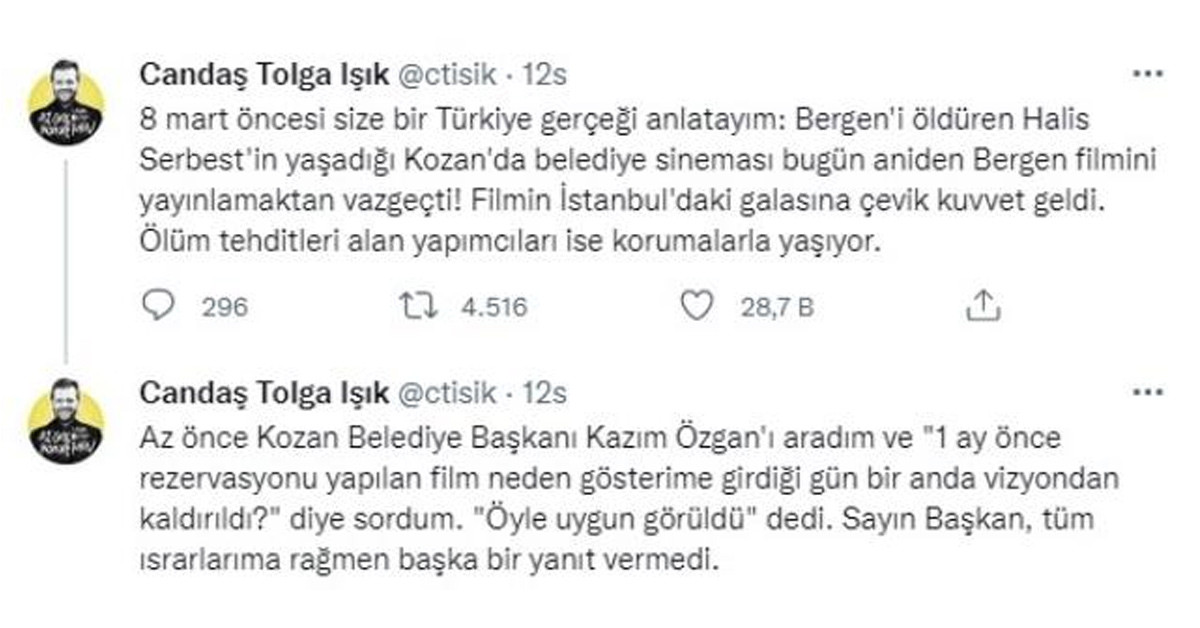Click the reply speech bubble icon
1200x628 pixels.
click(x=158, y=307)
